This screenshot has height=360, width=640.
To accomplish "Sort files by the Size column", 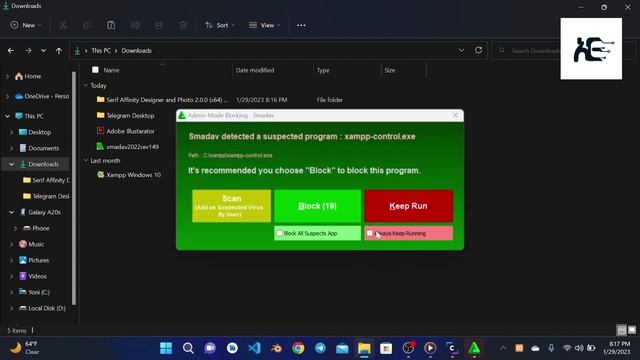I will (x=390, y=70).
